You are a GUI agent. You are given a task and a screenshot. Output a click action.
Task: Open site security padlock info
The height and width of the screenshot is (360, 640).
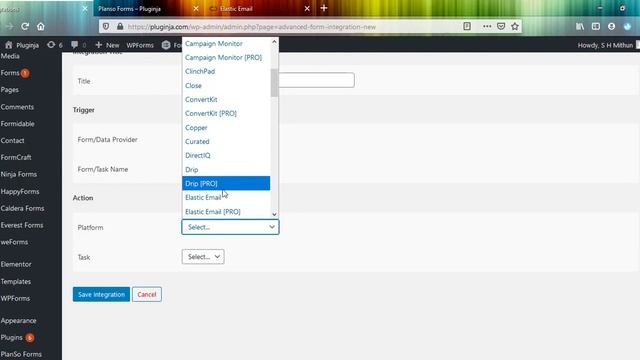(x=120, y=27)
